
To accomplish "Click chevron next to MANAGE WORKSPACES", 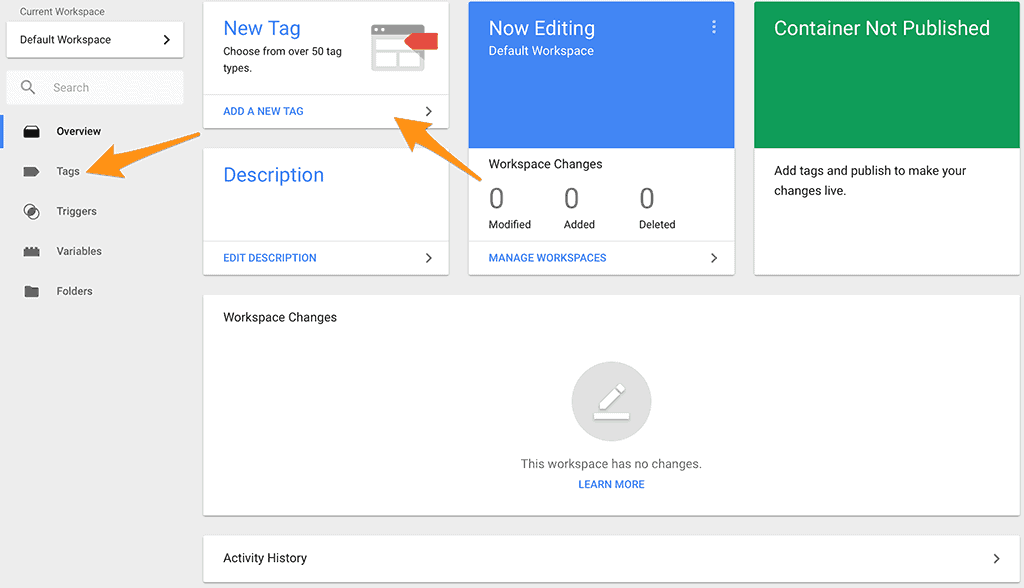I will click(714, 258).
